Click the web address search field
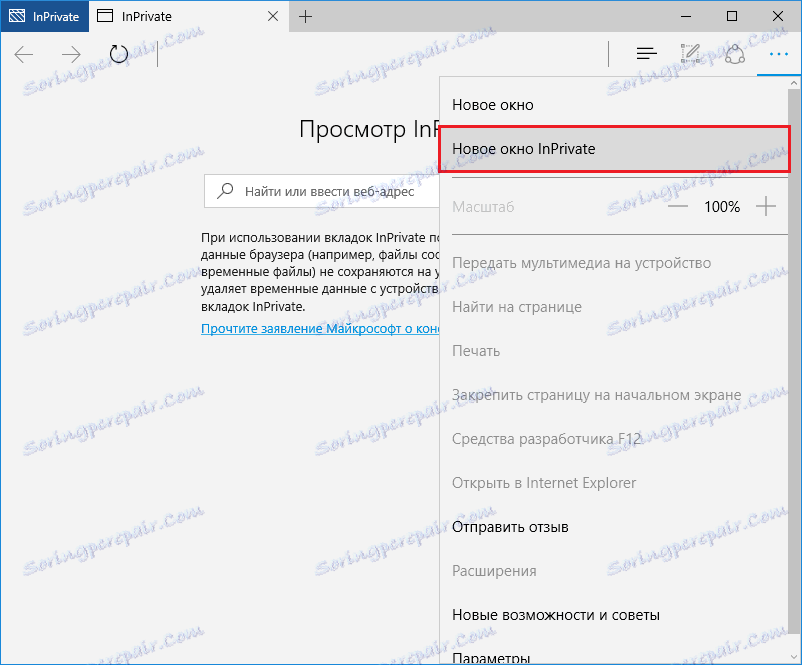 point(330,191)
